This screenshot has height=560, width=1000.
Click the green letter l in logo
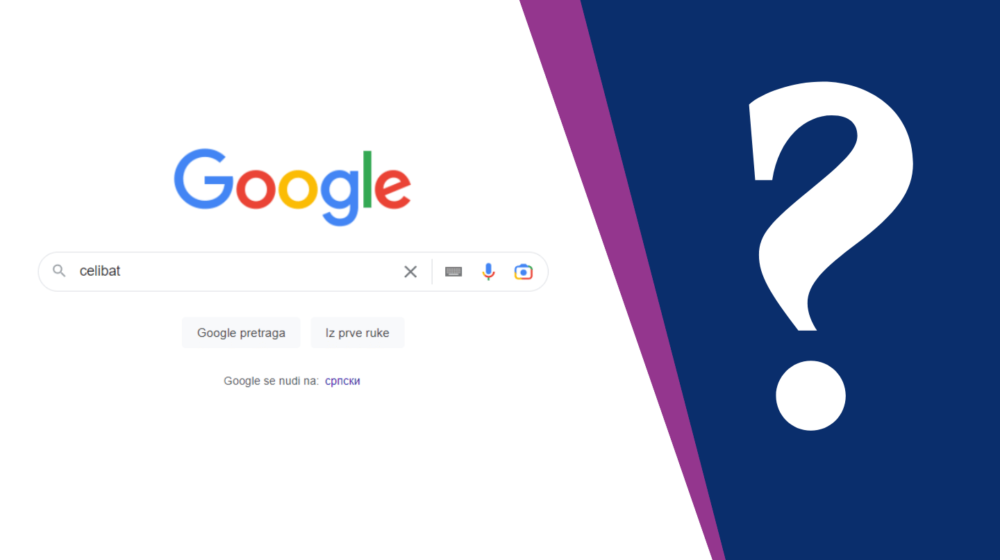[x=367, y=179]
